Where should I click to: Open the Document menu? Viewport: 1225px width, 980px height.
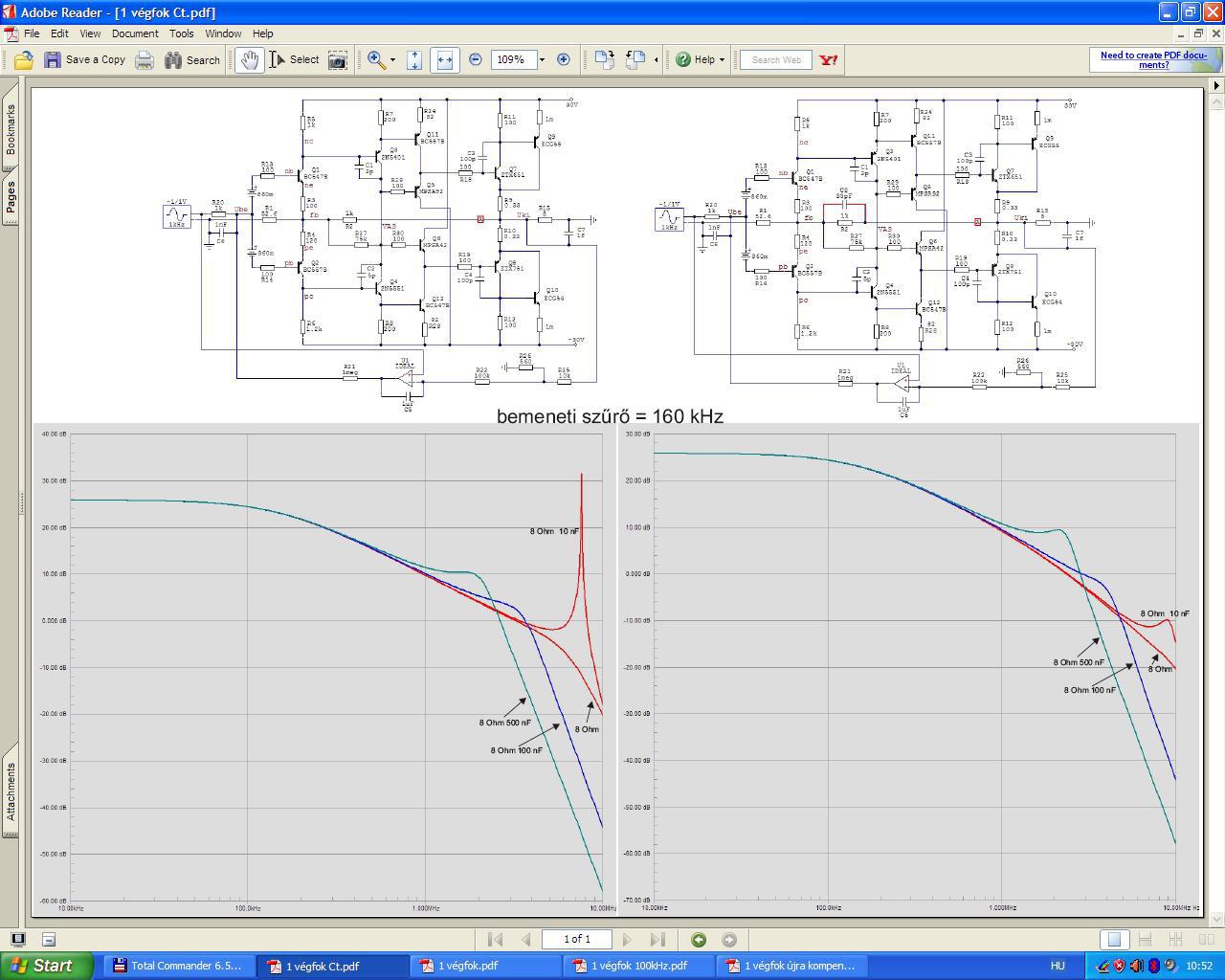tap(135, 33)
